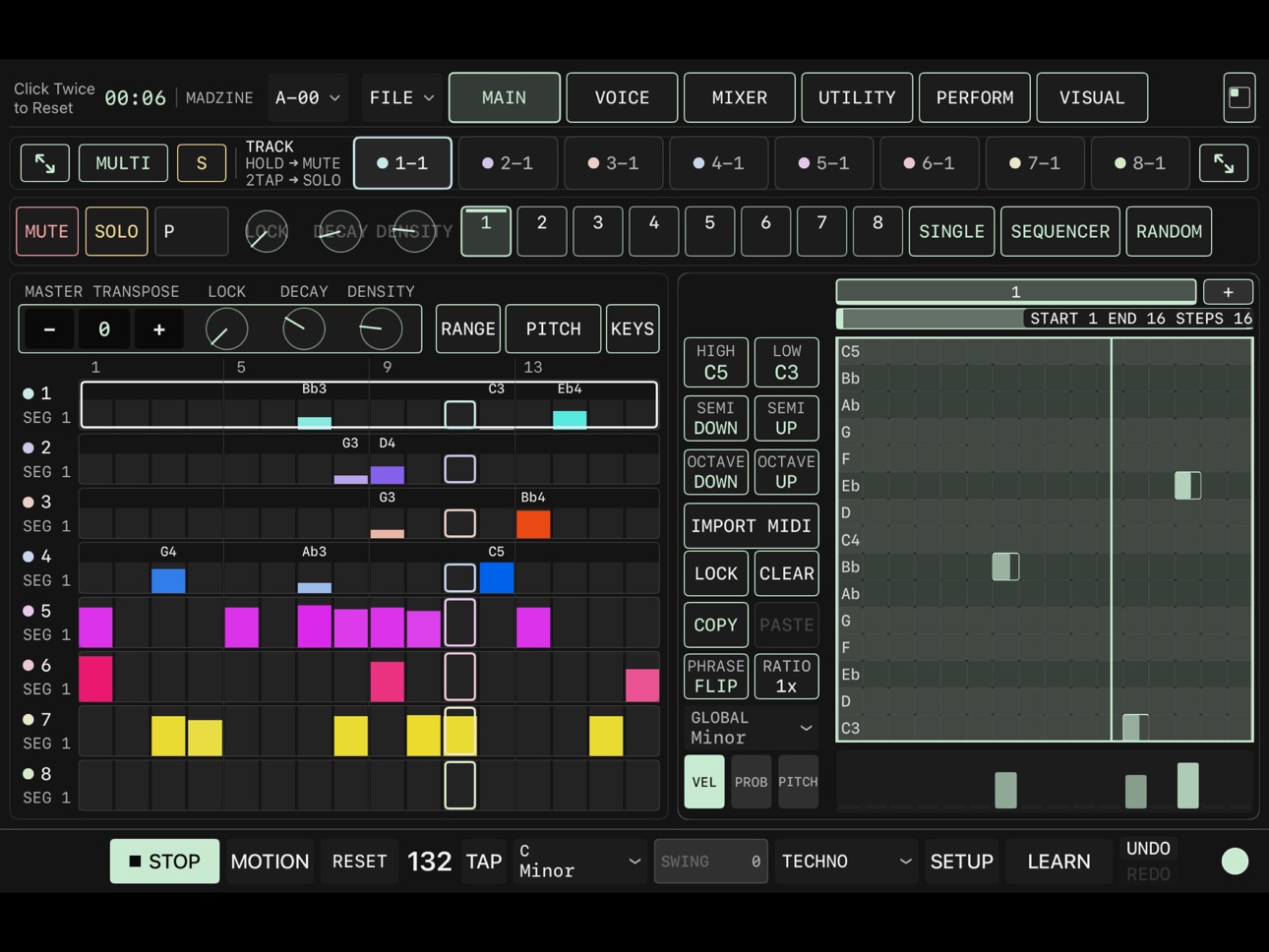
Task: Switch to the VOICE tab
Action: [622, 97]
